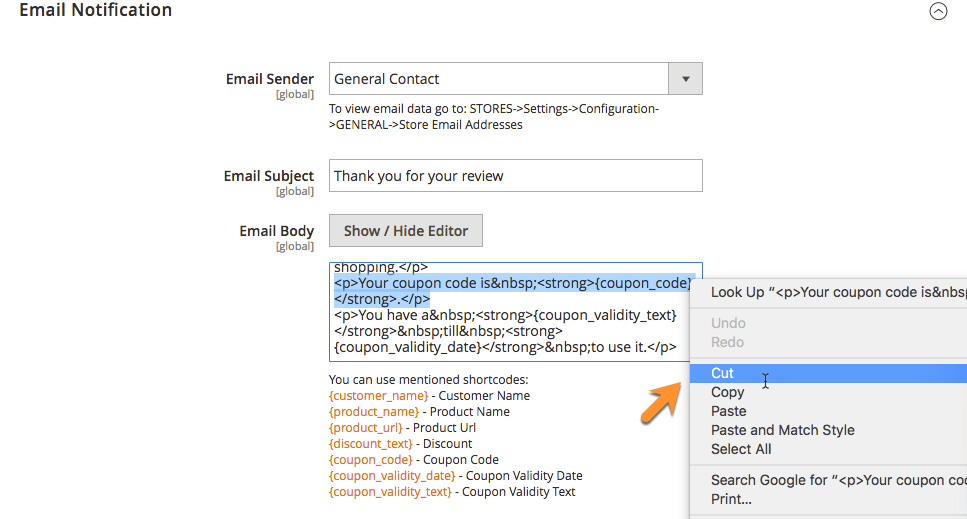
Task: Open the General Contact sender select box
Action: coord(498,79)
